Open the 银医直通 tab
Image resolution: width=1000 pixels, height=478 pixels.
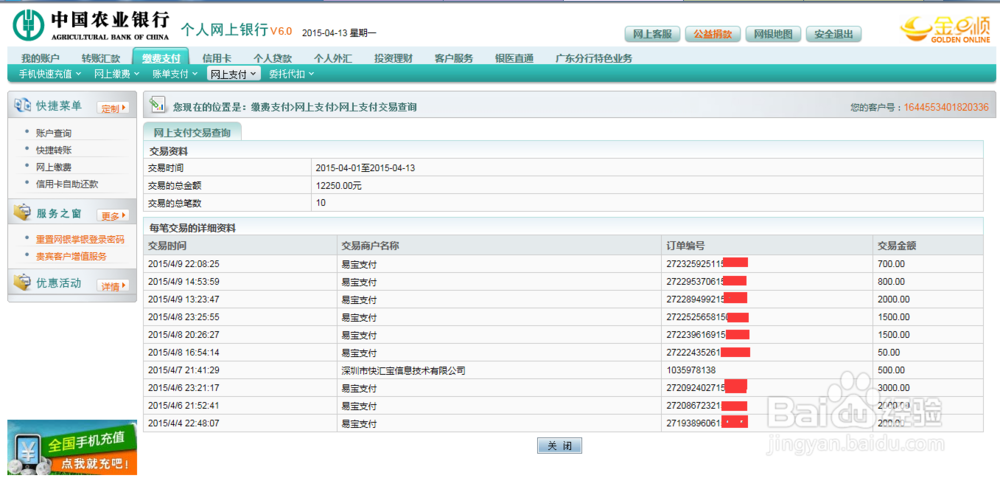pos(514,58)
